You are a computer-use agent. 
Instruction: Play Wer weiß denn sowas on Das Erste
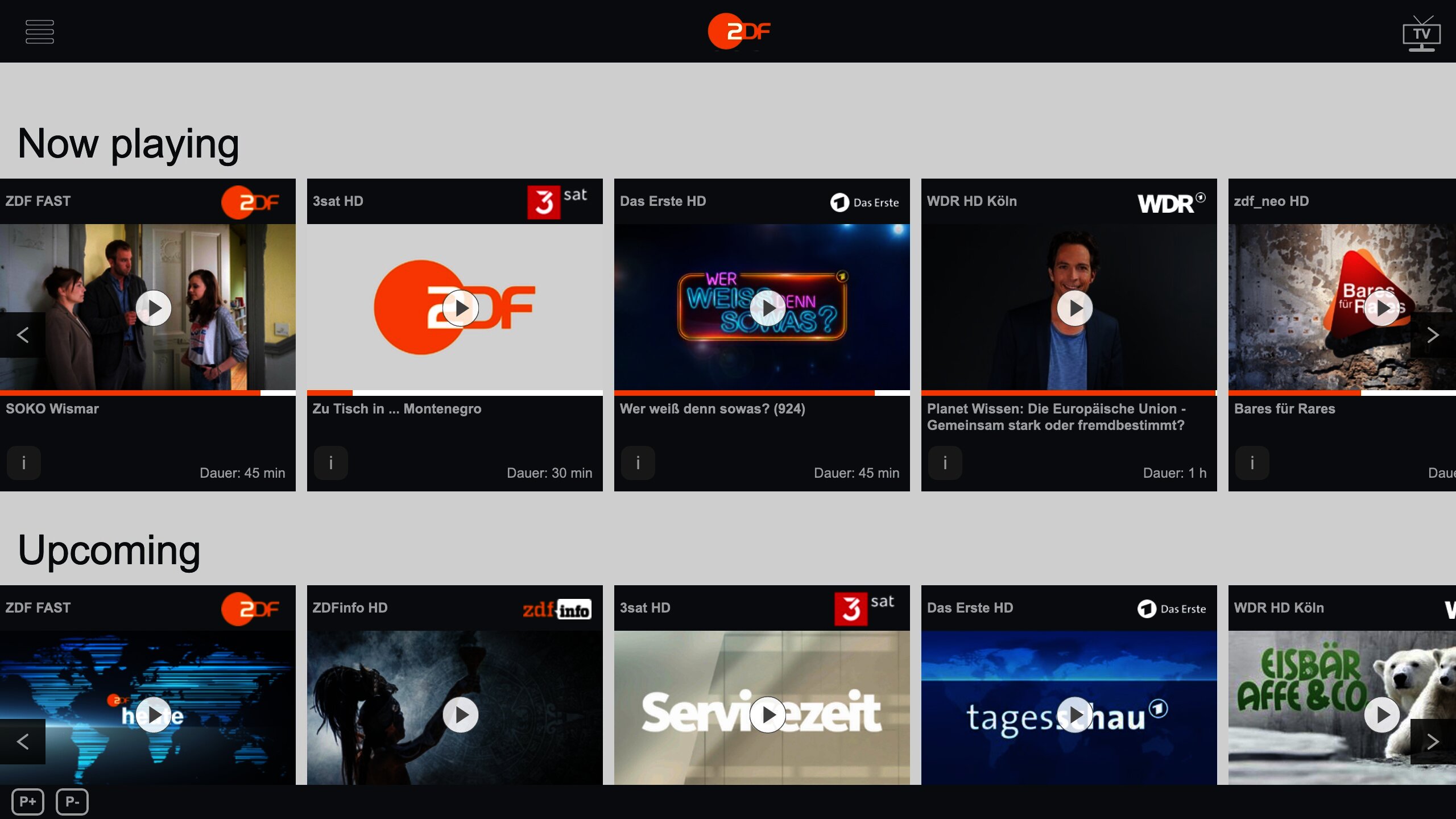pos(767,308)
